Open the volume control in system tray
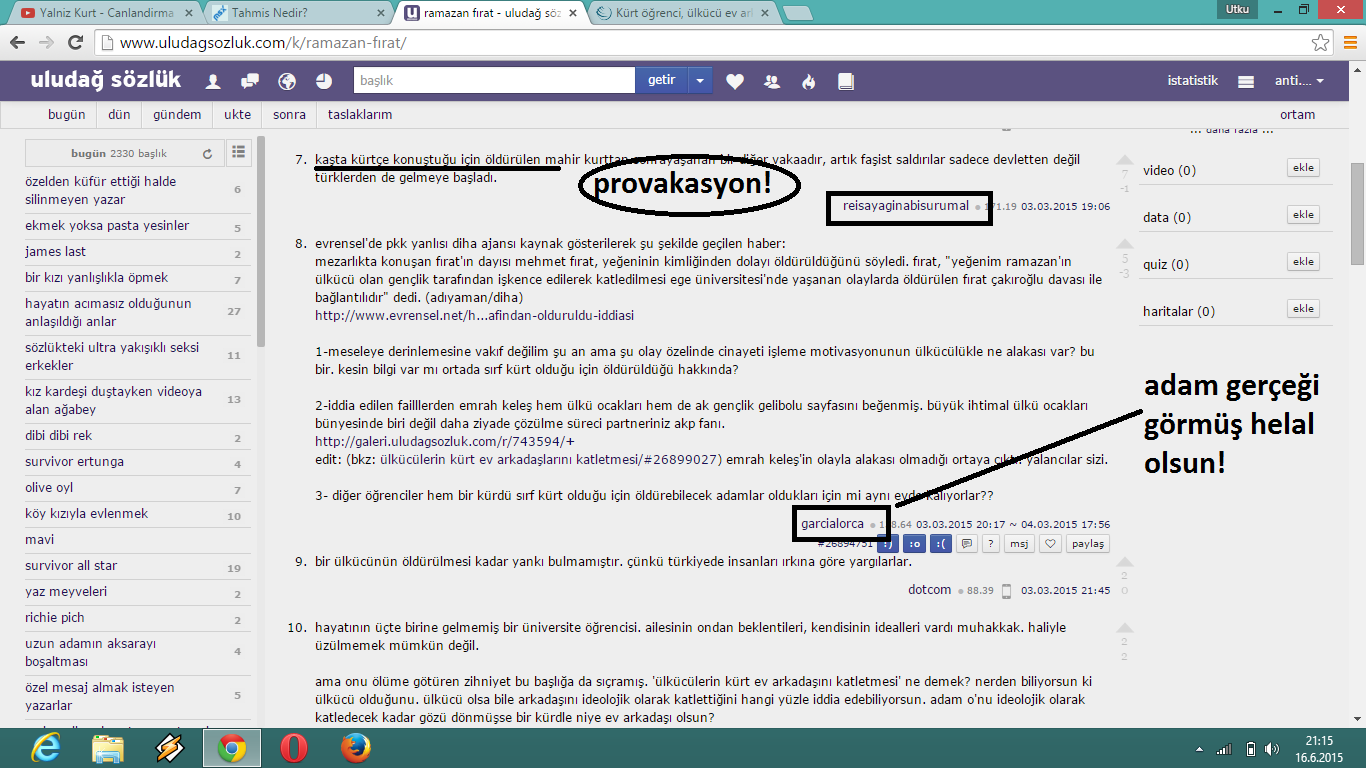Screen dimensions: 1366x768 click(x=1271, y=748)
